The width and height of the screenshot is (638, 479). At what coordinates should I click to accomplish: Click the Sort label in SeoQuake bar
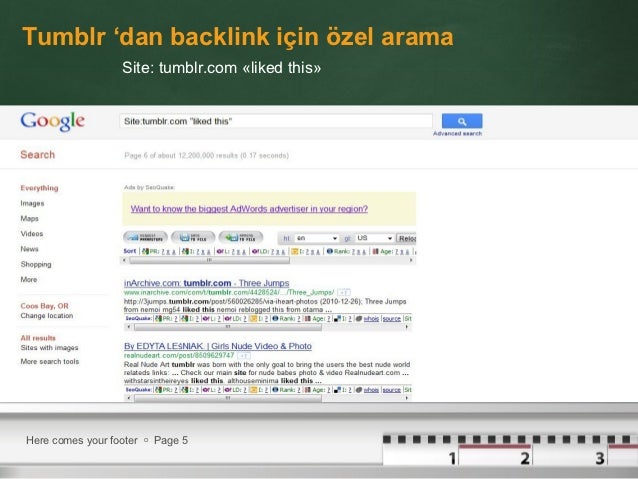pyautogui.click(x=130, y=251)
